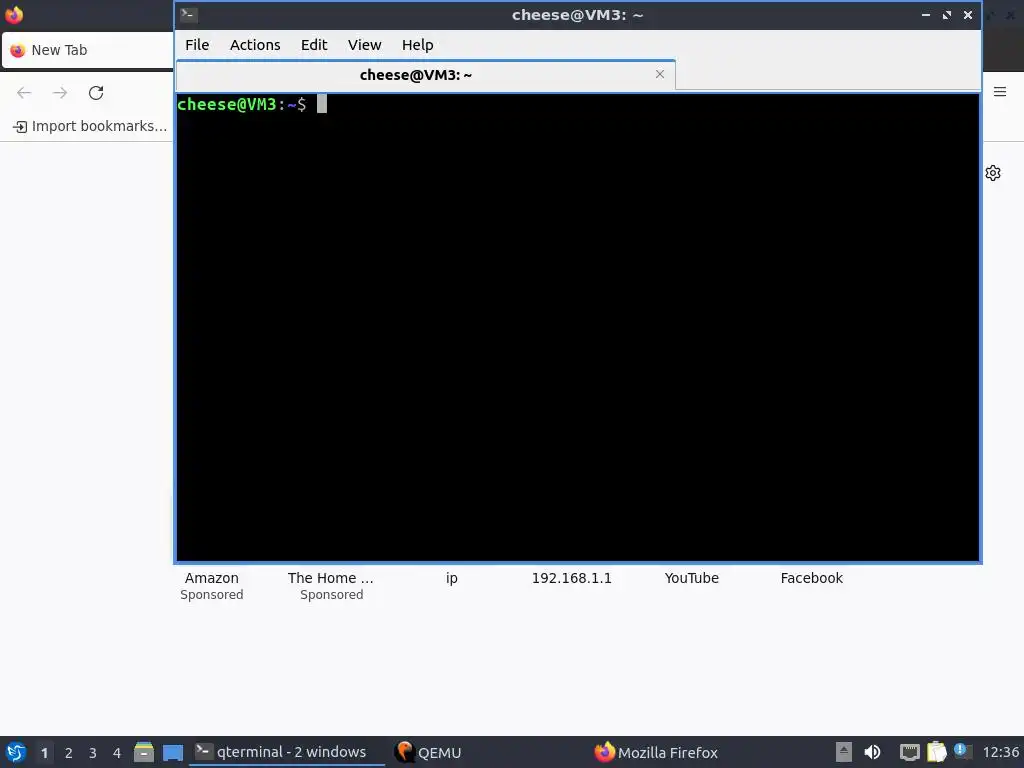Click the Firefox logo at top-left
The height and width of the screenshot is (768, 1024).
click(14, 14)
